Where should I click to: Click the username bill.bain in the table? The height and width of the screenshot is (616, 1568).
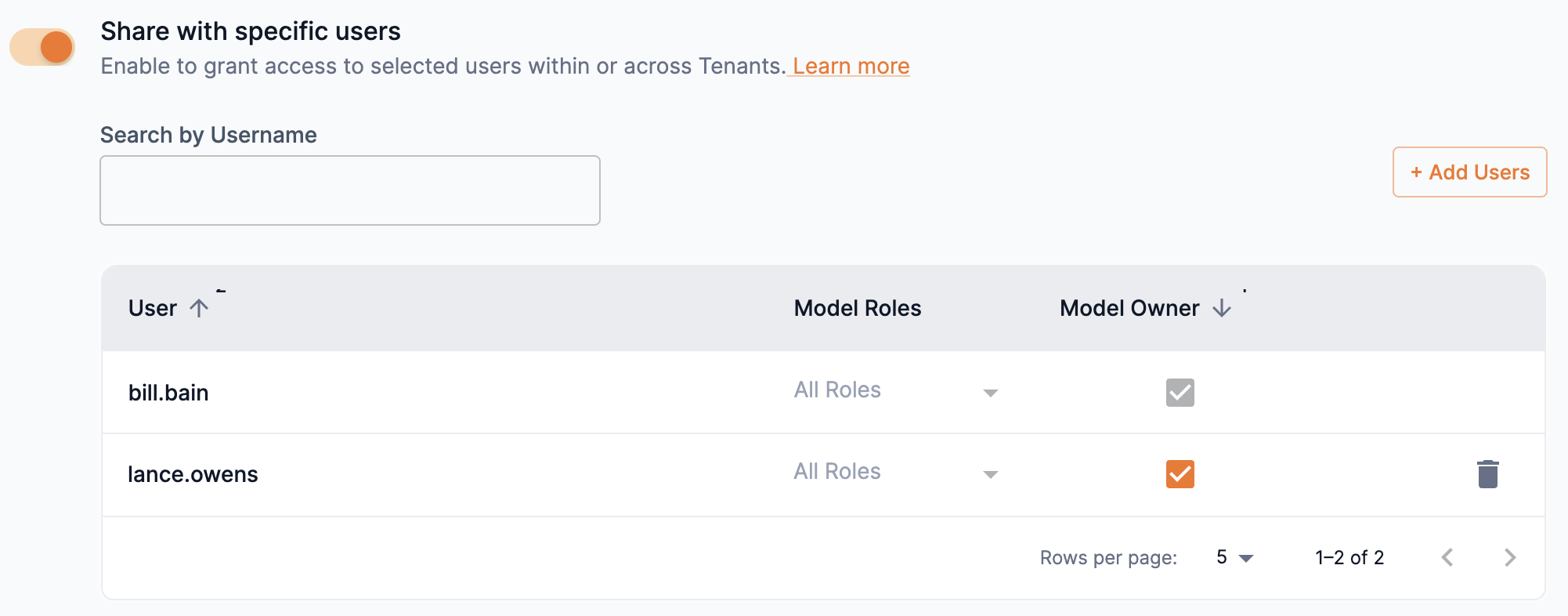point(169,393)
